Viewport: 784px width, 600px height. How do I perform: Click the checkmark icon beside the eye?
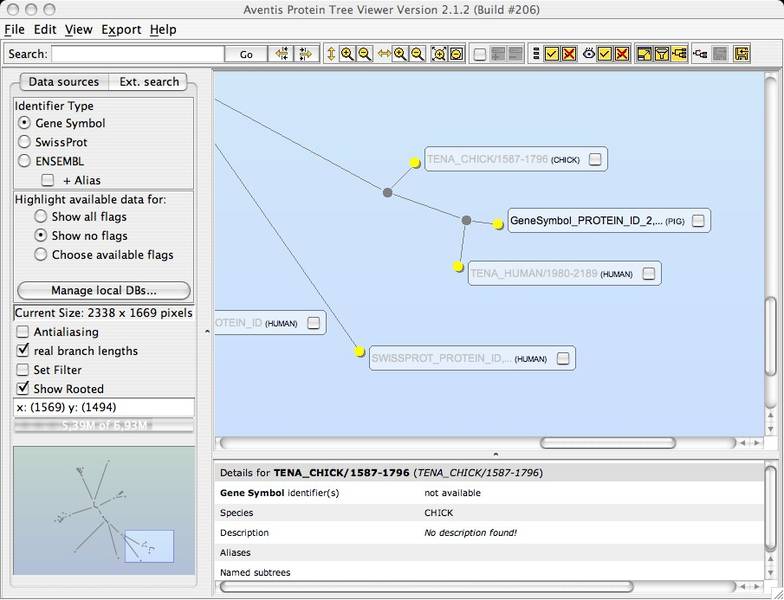coord(604,54)
